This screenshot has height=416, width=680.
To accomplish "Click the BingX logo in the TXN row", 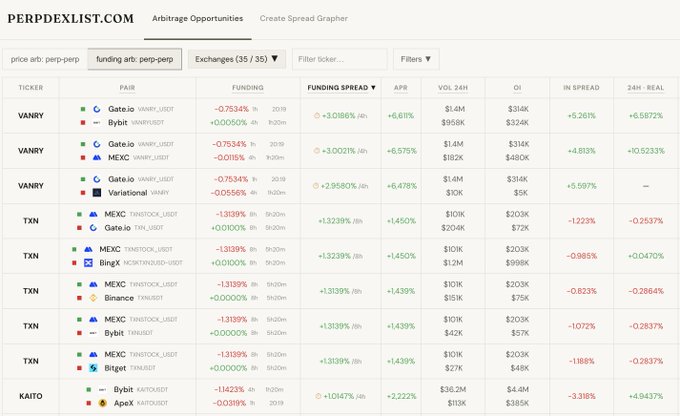I will click(x=88, y=263).
